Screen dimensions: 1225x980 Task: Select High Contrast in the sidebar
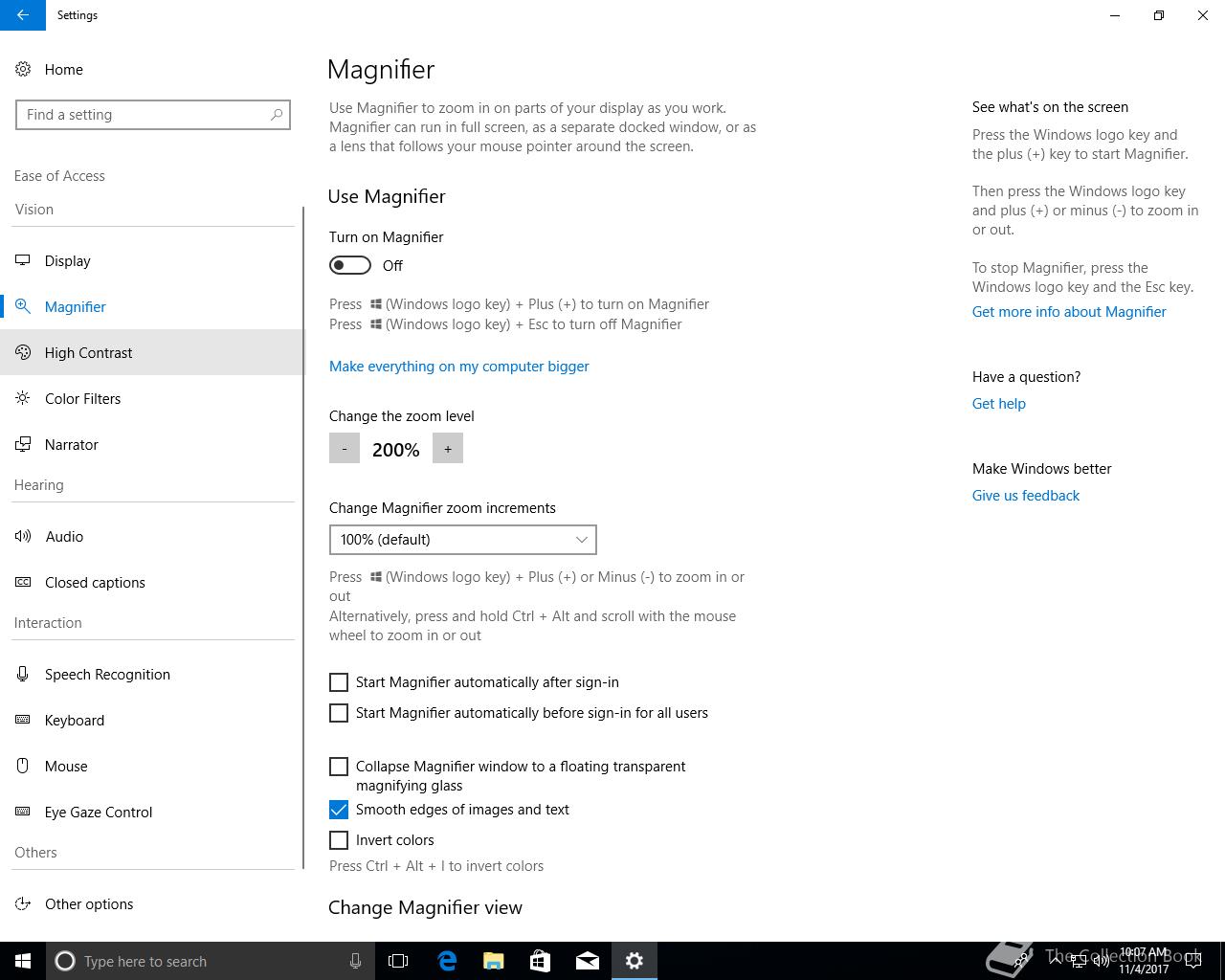(x=151, y=352)
